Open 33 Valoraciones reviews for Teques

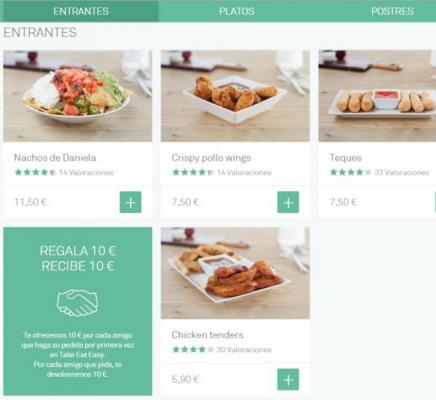pos(402,172)
